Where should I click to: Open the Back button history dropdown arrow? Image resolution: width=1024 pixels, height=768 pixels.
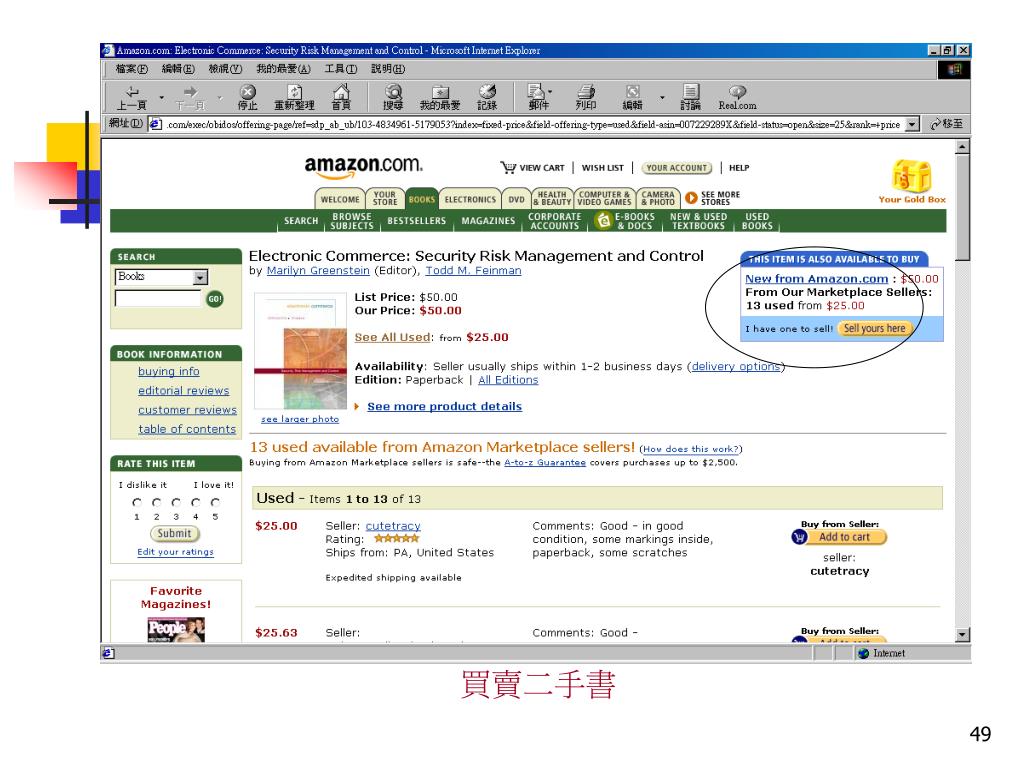tap(161, 98)
